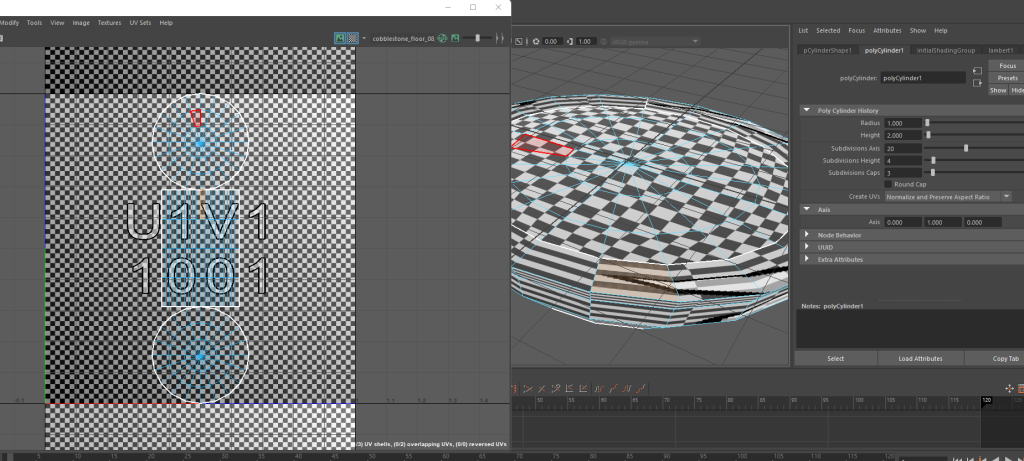Click the Radius value input field
Viewport: 1024px width, 461px height.
click(903, 122)
